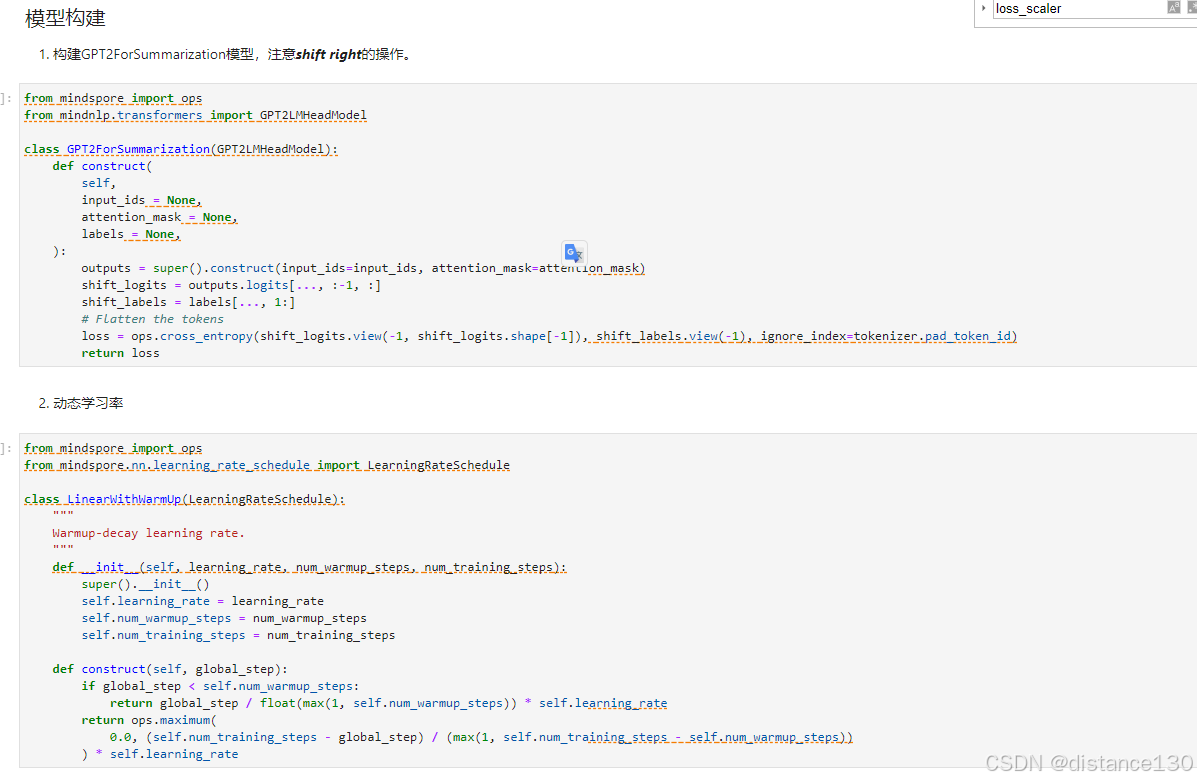Click the input_ids = None parameter line
Image resolution: width=1197 pixels, height=783 pixels.
(x=141, y=200)
